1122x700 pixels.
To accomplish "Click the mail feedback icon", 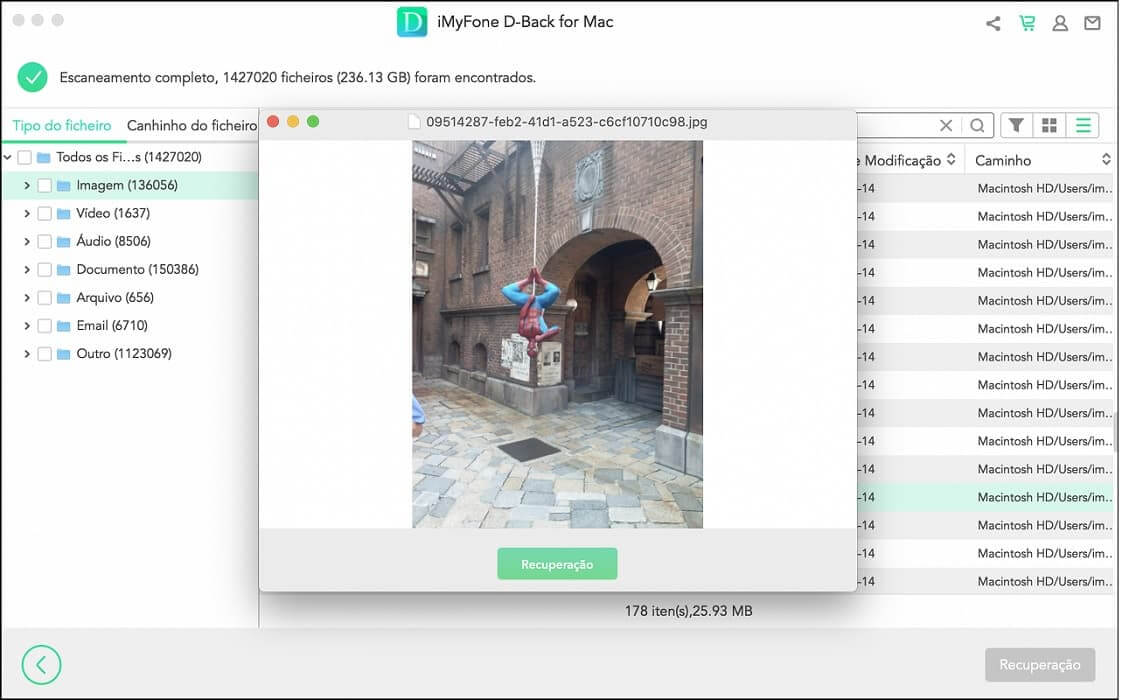I will point(1092,24).
